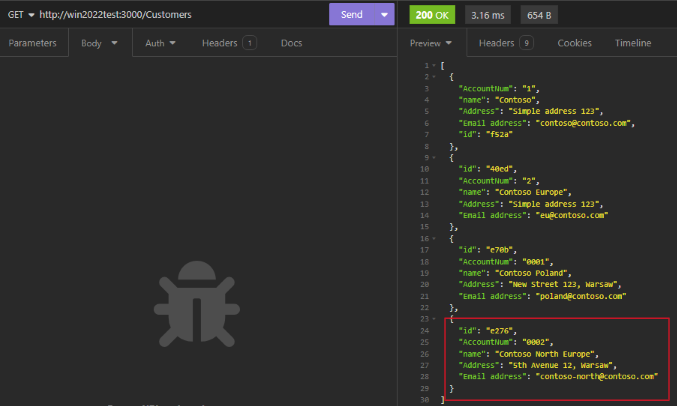Switch to the Parameters tab
This screenshot has height=406, width=677.
[33, 43]
